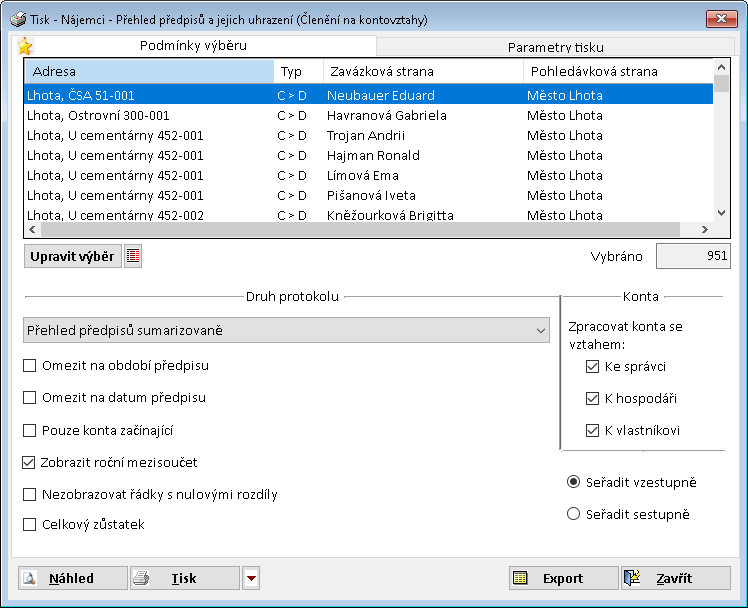Open the red arrow dropdown next to Tisk
Viewport: 748px width, 608px height.
click(251, 578)
